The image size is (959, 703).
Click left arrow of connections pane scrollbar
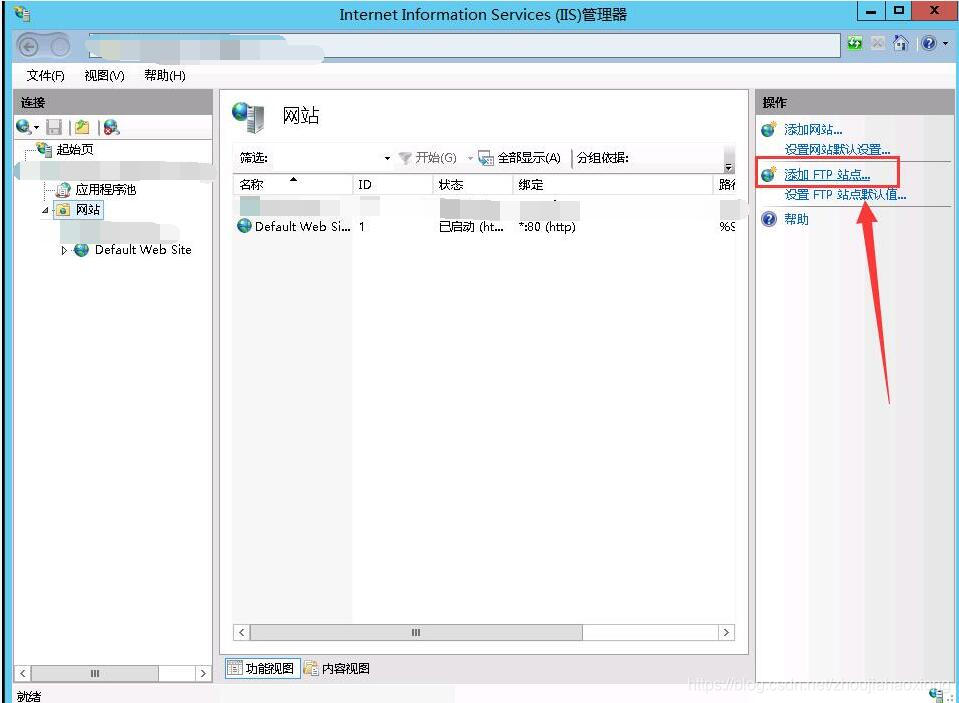(x=23, y=674)
